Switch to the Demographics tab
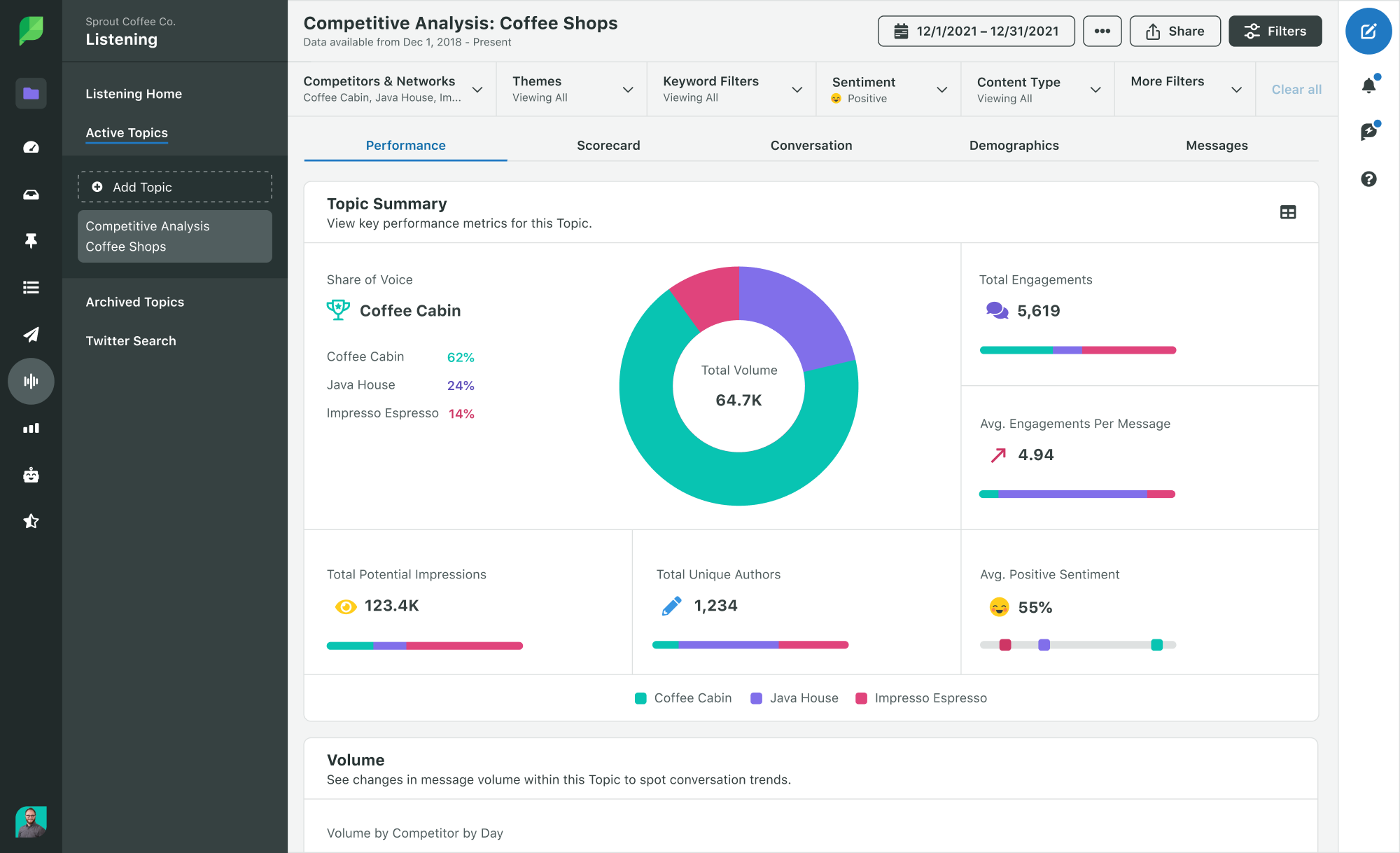 (x=1013, y=145)
